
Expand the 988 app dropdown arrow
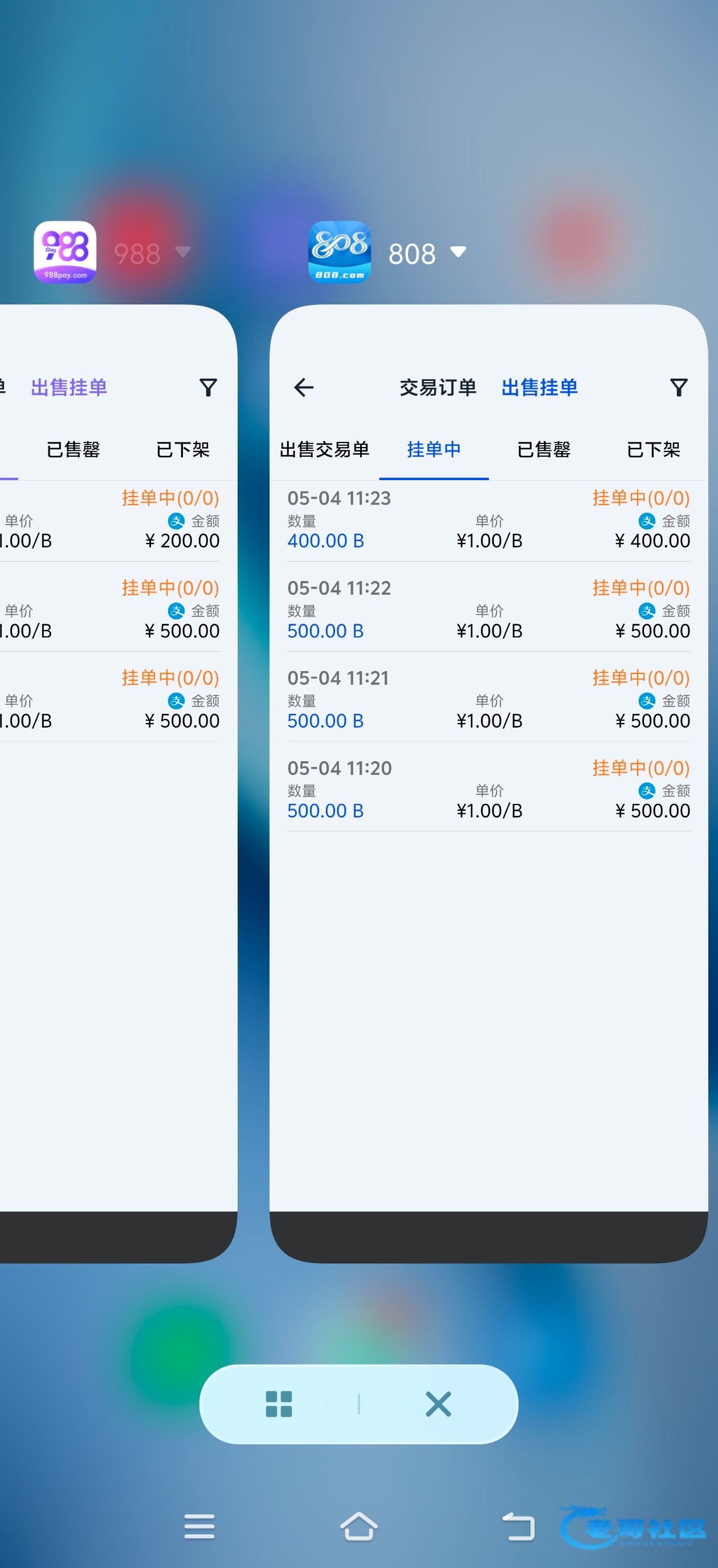[x=183, y=251]
